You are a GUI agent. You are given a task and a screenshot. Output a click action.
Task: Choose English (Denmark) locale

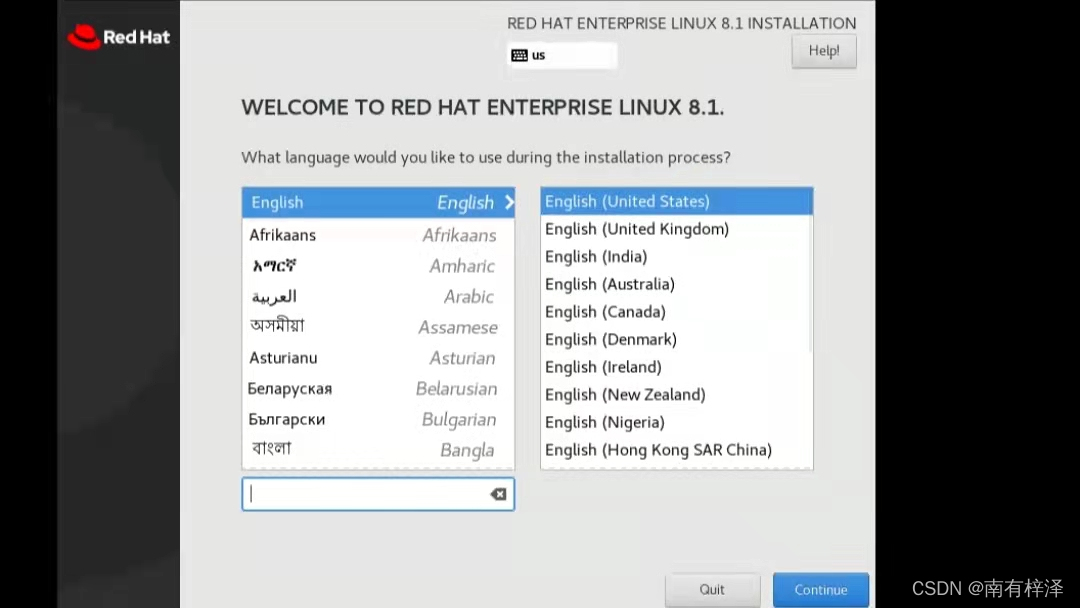point(676,339)
